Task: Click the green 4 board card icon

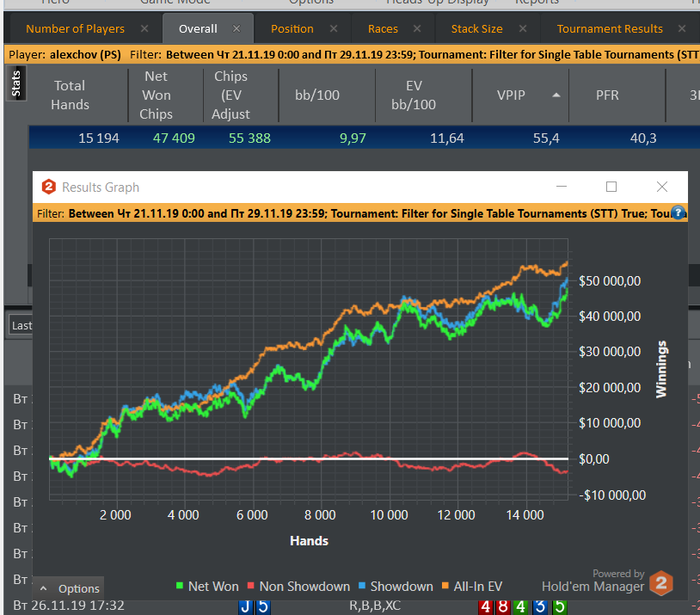Action: pos(521,607)
